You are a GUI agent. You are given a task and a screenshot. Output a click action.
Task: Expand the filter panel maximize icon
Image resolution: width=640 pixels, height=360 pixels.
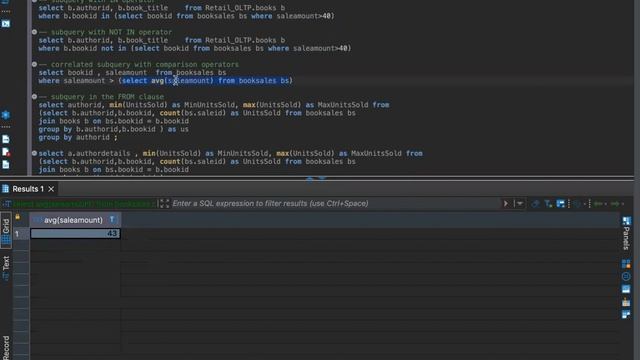tap(164, 203)
